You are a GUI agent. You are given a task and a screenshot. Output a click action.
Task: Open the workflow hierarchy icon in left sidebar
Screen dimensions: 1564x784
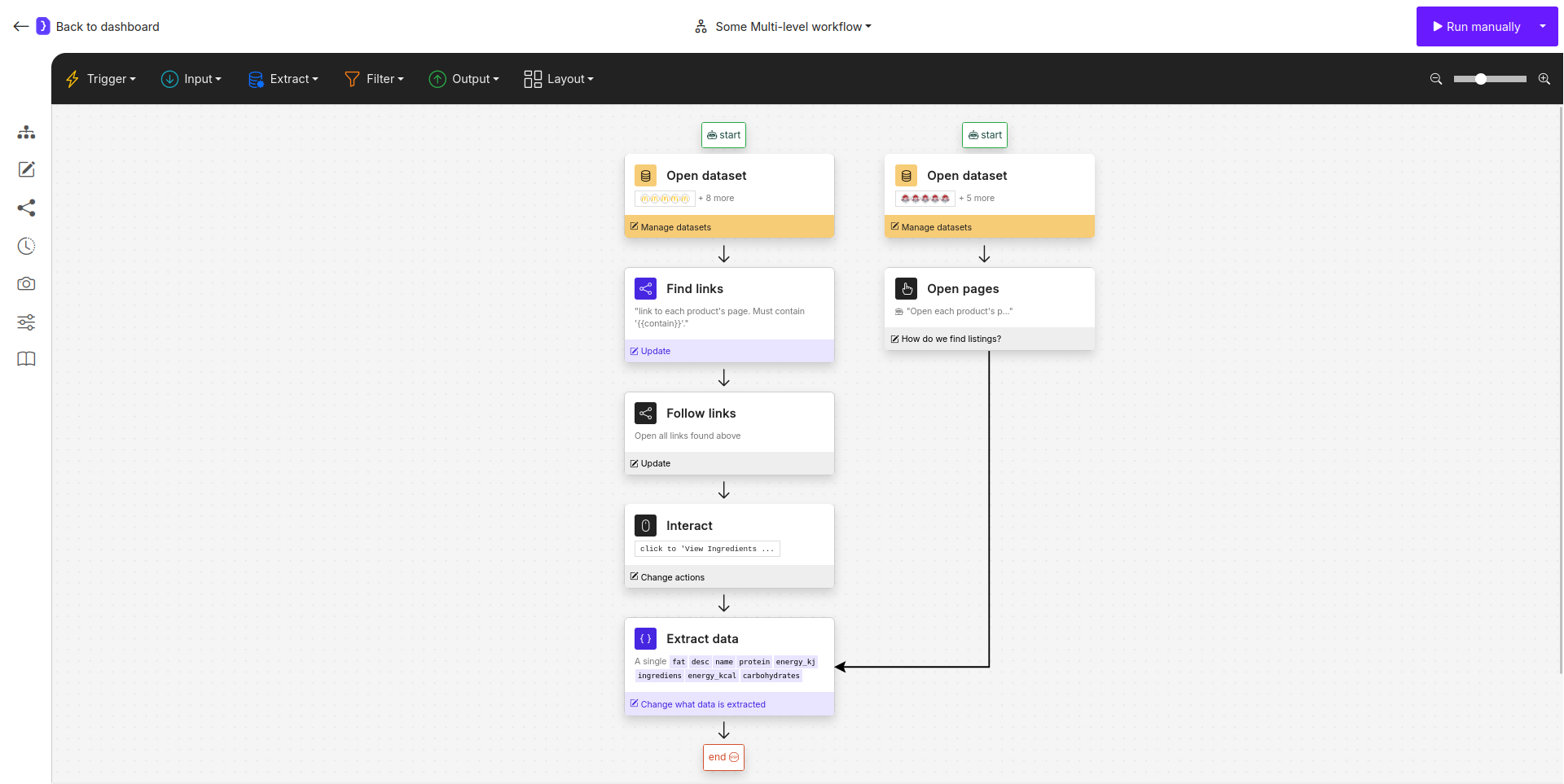tap(26, 132)
